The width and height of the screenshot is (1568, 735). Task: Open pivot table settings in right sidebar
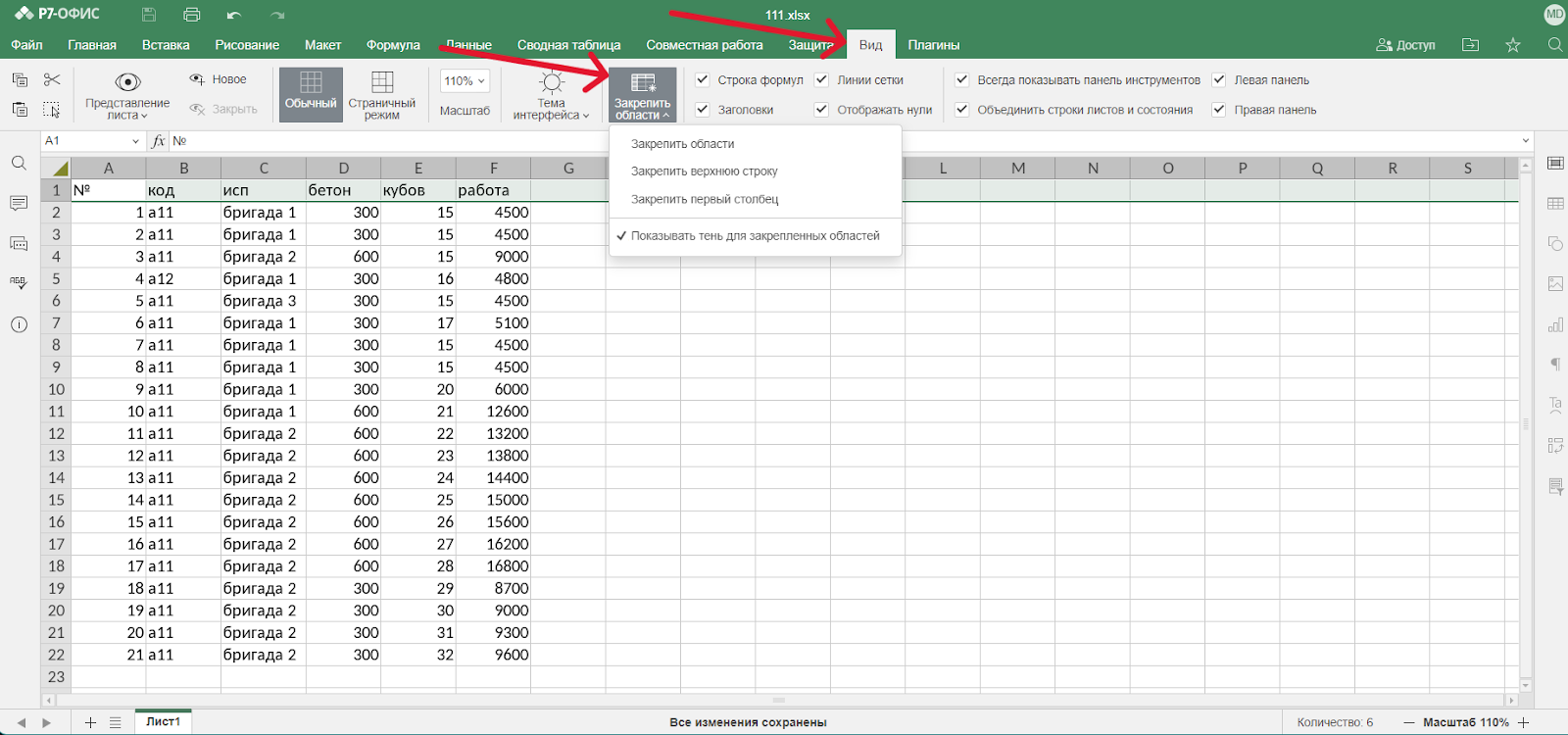1555,446
